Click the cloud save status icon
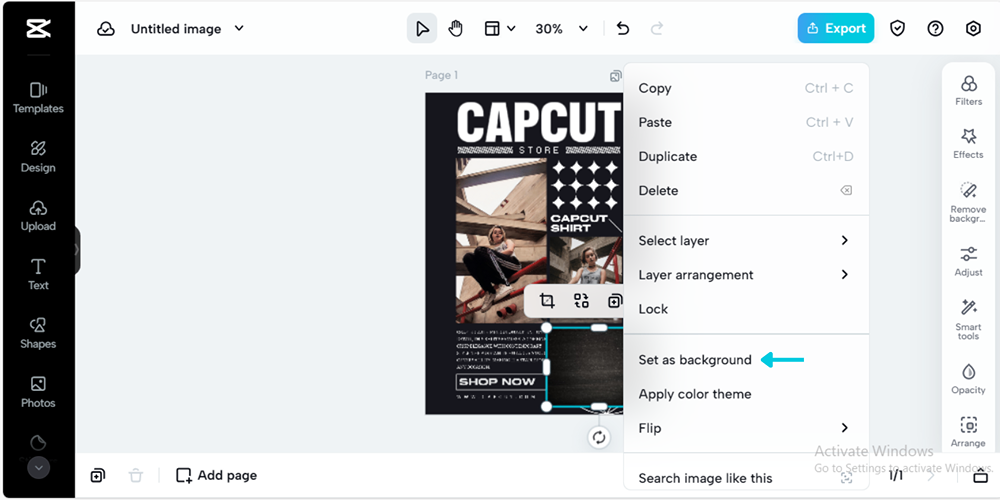The height and width of the screenshot is (500, 1000). [106, 29]
